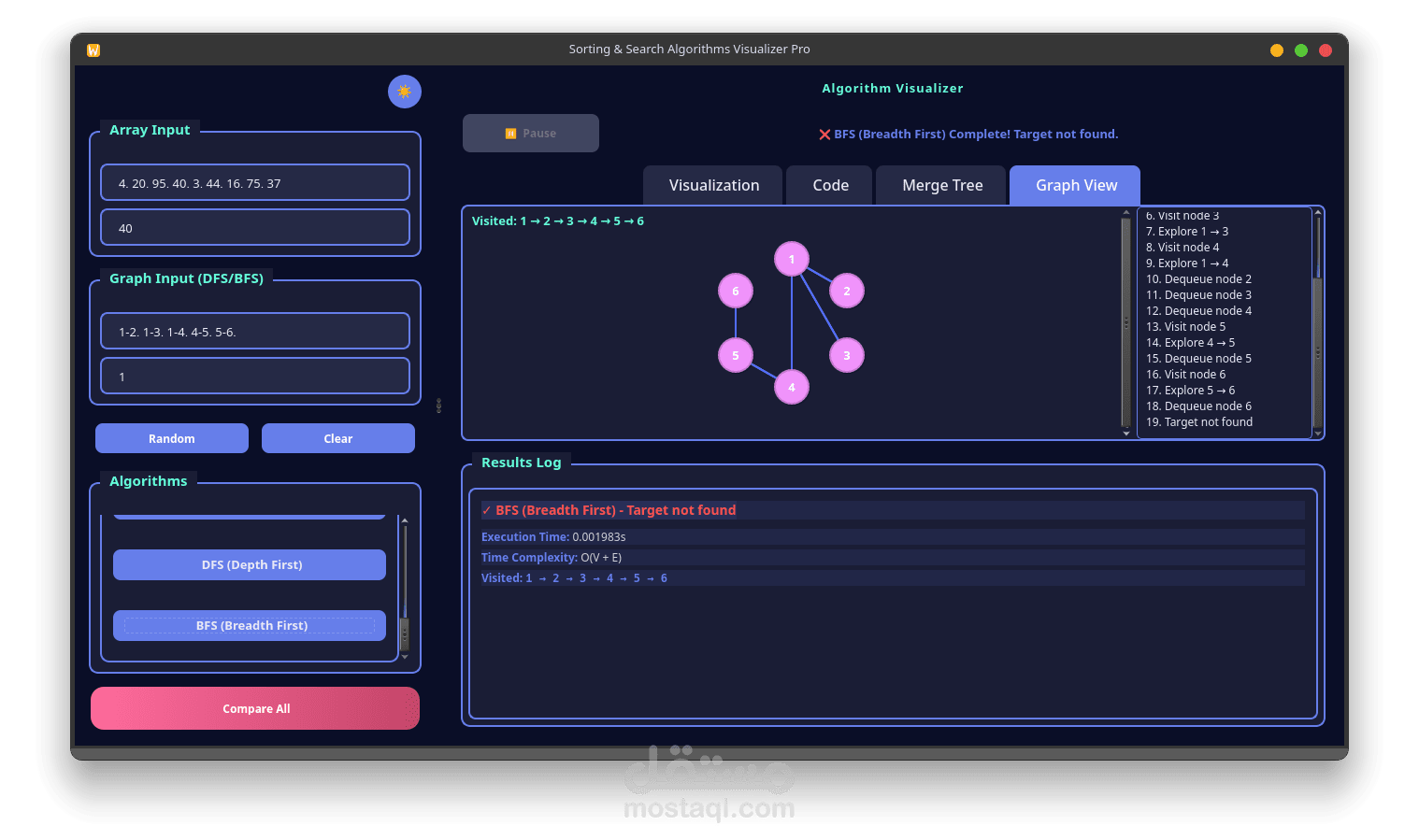Click graph node 2
Image resolution: width=1419 pixels, height=840 pixels.
coord(847,291)
